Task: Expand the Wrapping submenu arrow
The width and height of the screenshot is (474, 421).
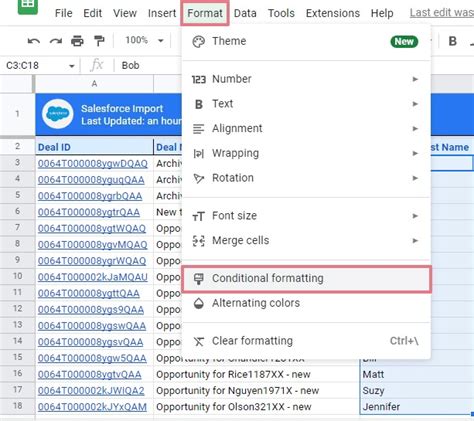Action: point(415,154)
